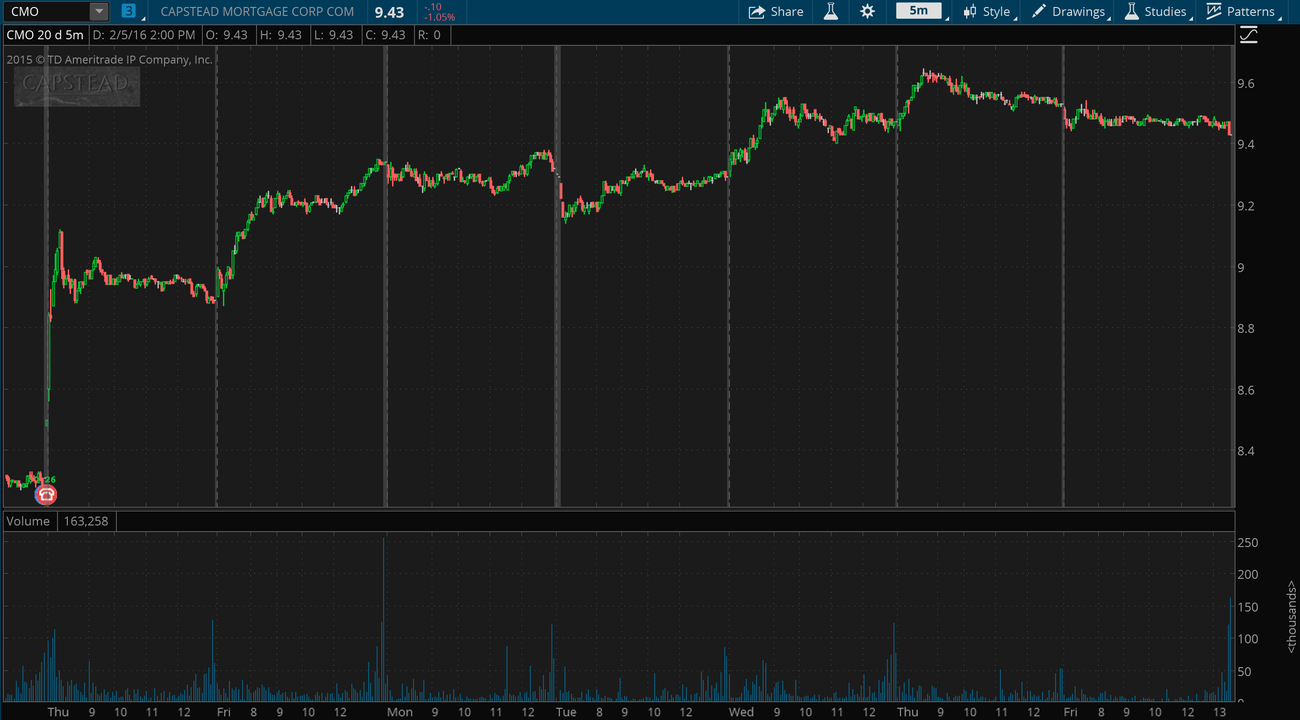Open the 5m timeframe selector
This screenshot has height=720, width=1300.
tap(918, 11)
